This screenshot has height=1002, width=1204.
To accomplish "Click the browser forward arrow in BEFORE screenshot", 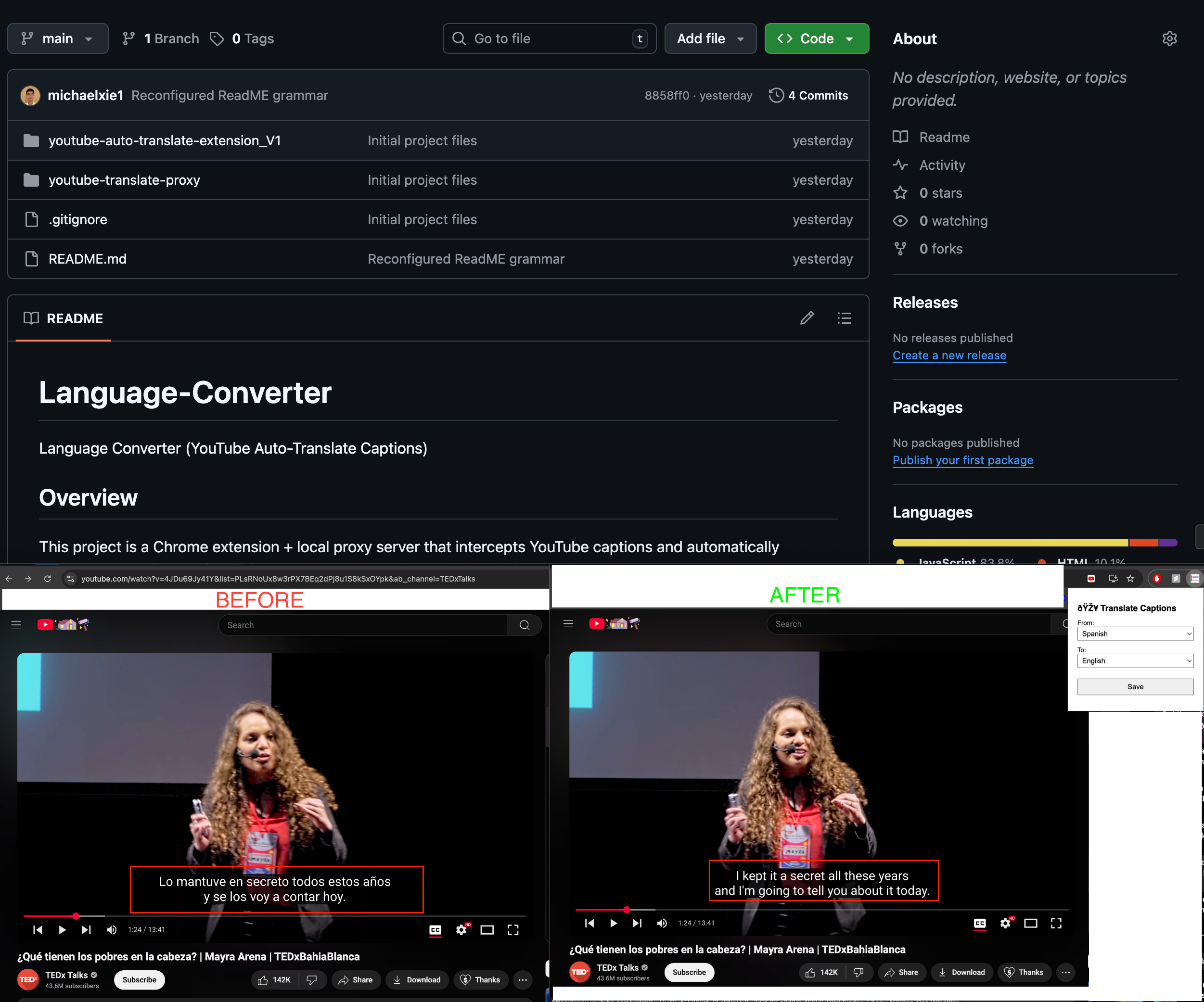I will (28, 579).
